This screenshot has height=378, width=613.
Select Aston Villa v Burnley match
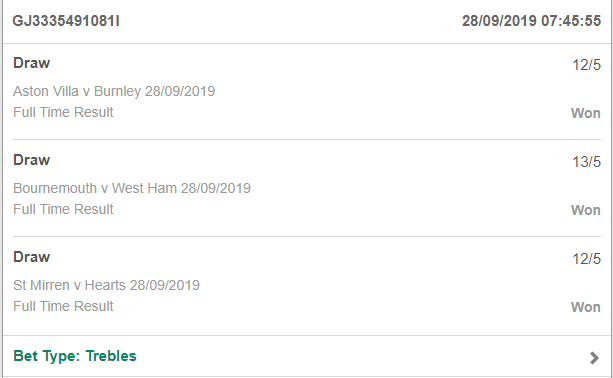click(114, 91)
